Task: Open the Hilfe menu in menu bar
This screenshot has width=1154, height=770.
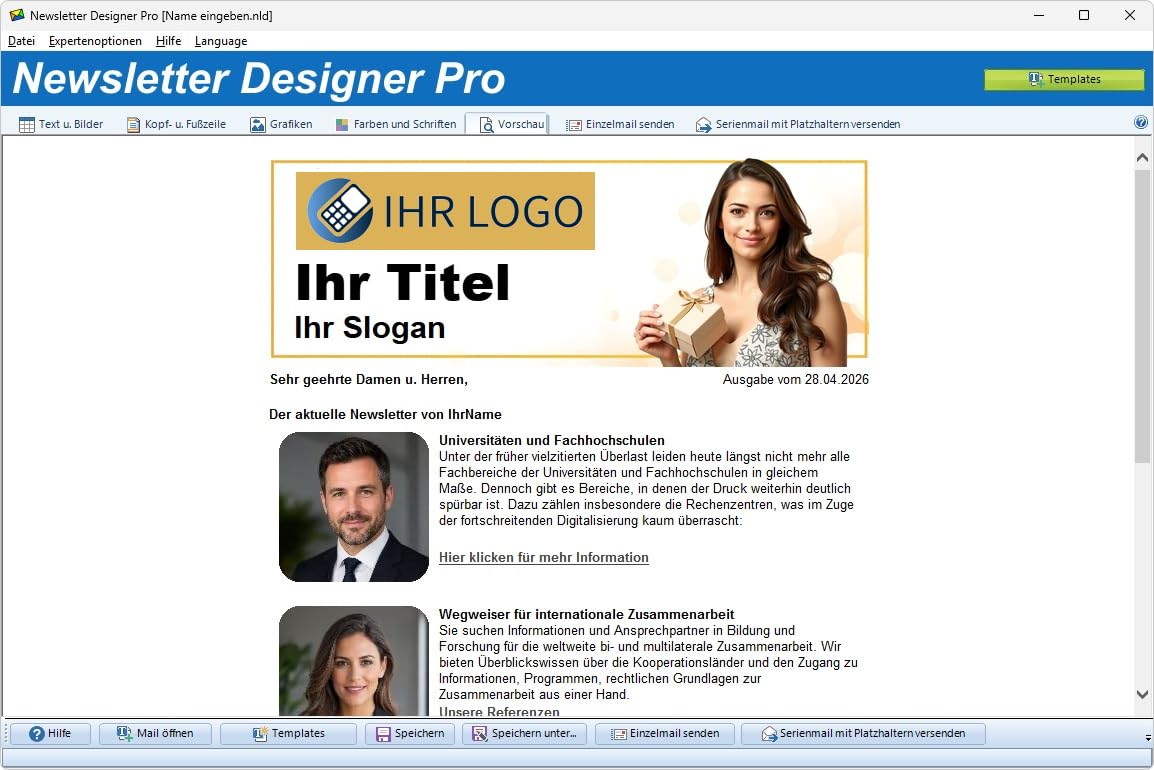Action: point(169,41)
